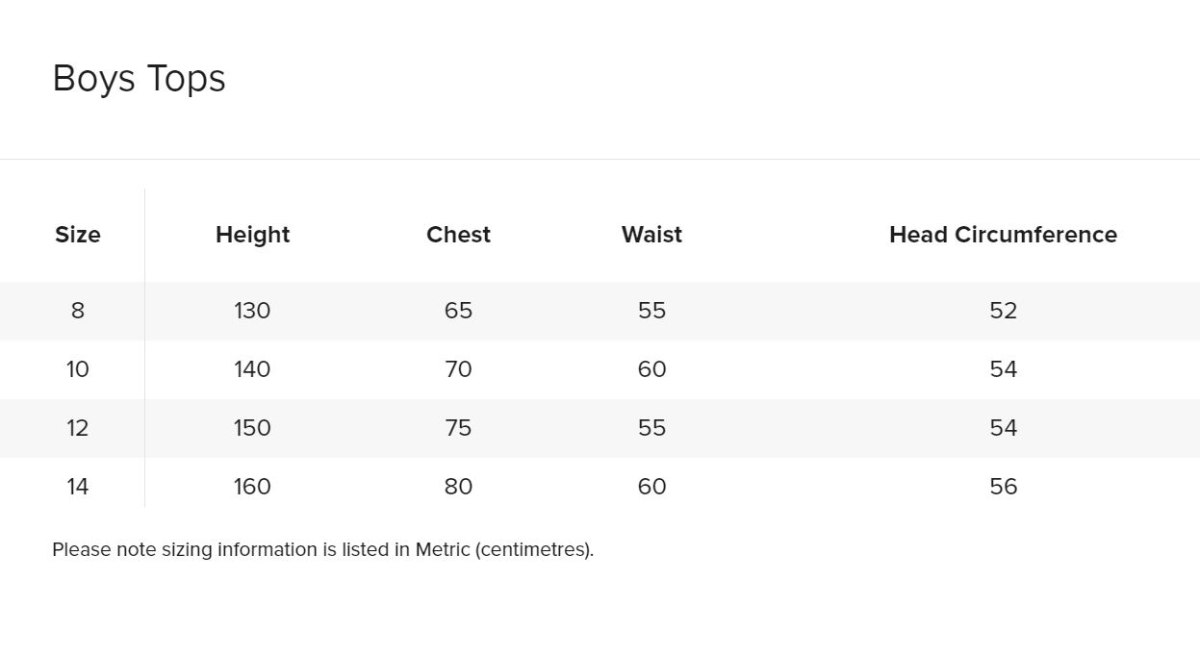Click chest value 65
Viewport: 1200px width, 656px height.
458,311
